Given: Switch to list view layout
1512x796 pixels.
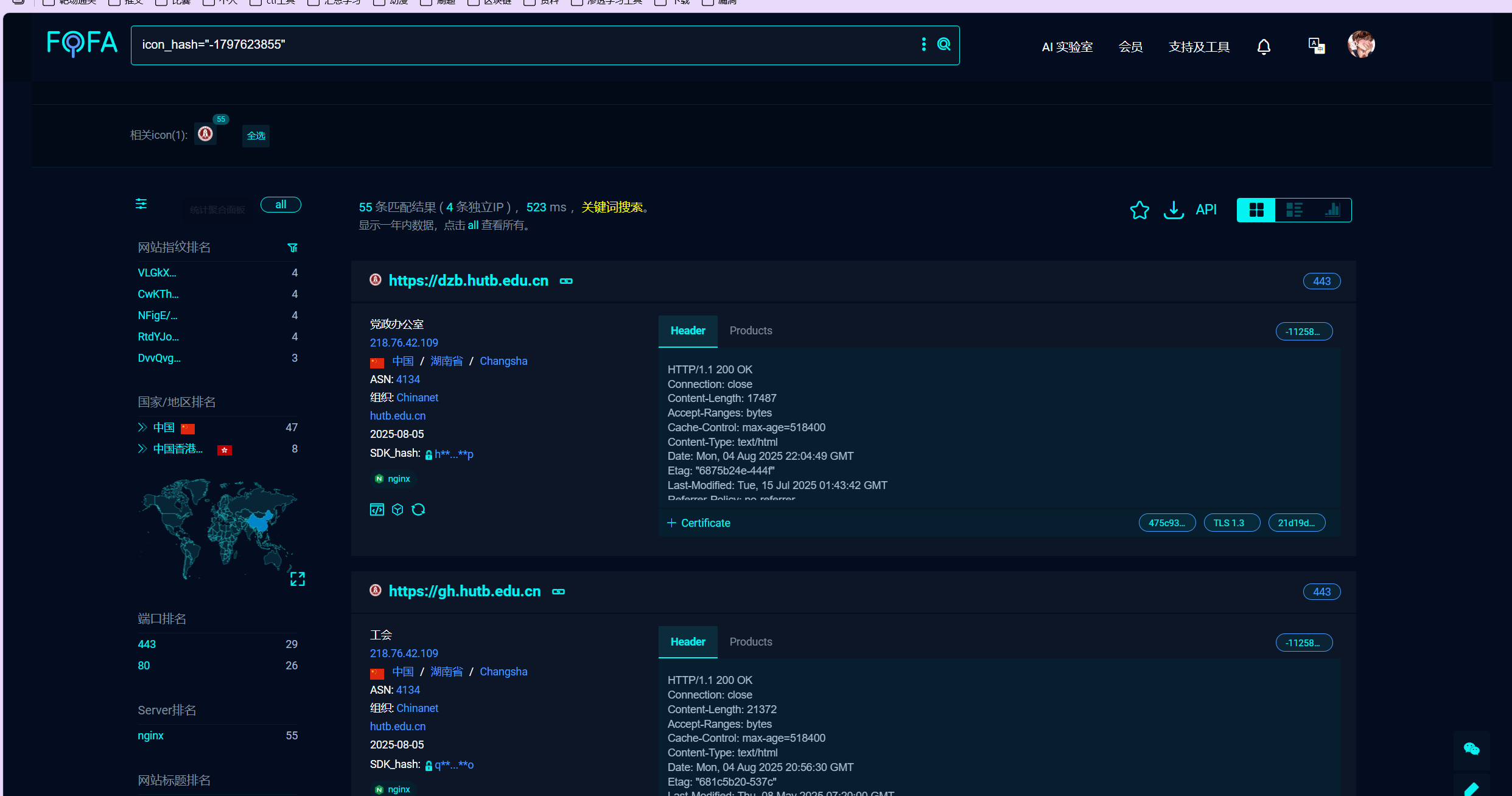Looking at the screenshot, I should click(x=1294, y=210).
